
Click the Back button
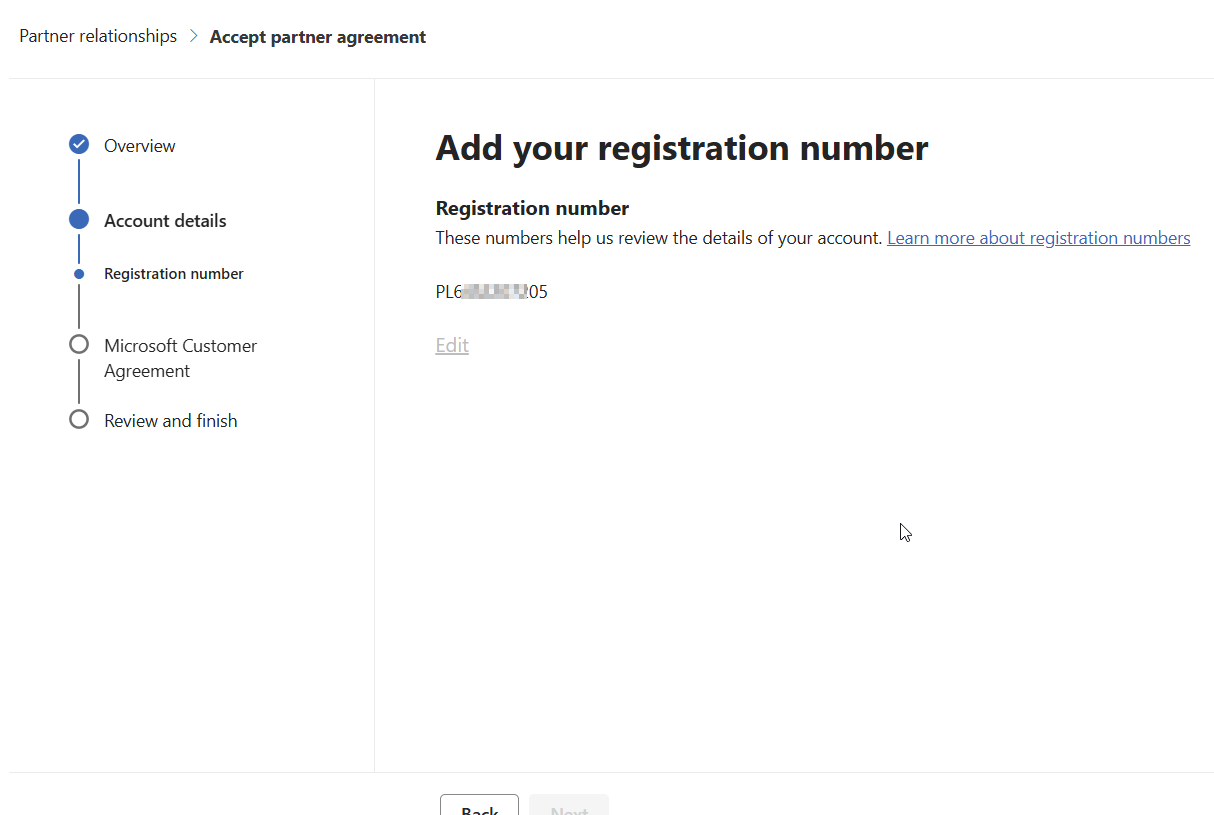[479, 805]
